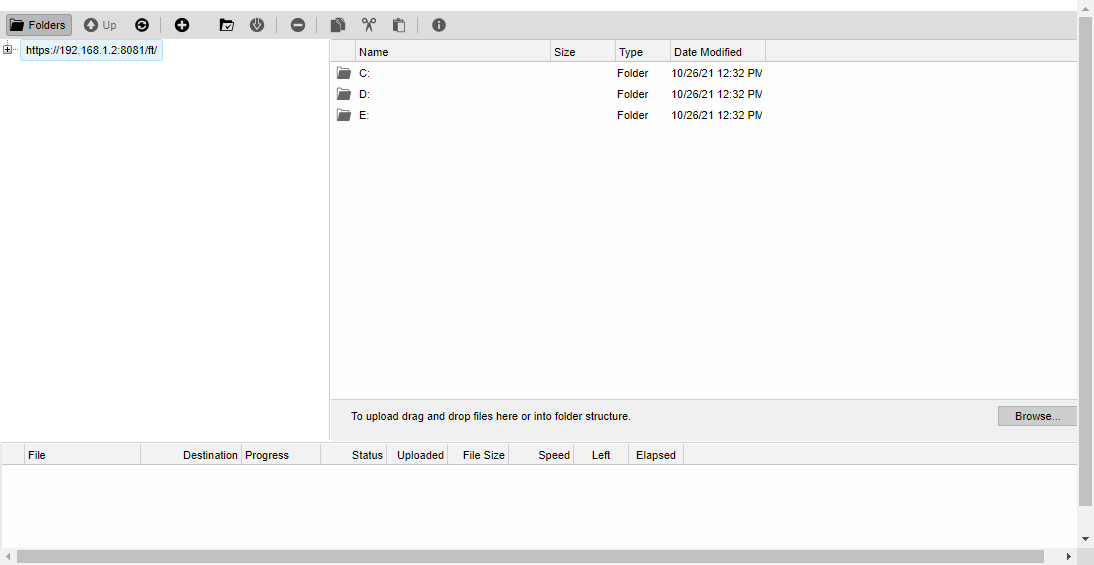Click the folder icon beside D:

pos(343,94)
